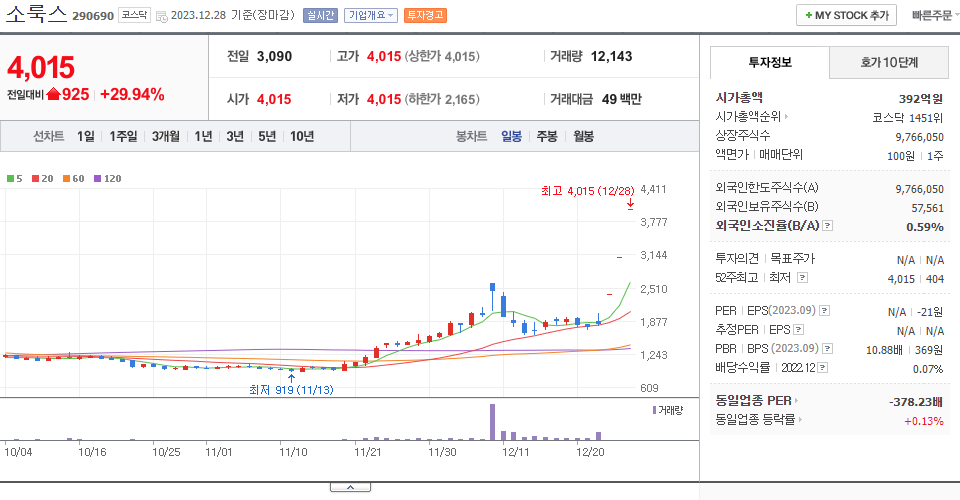Screen dimensions: 960x500
Task: Click the 시가총액 392억원 value
Action: 921,99
